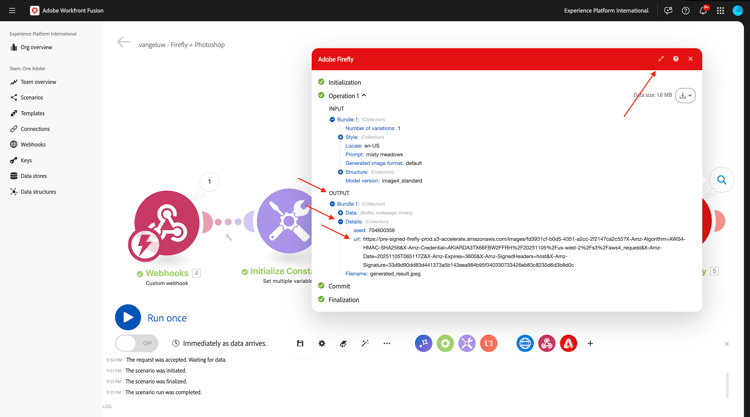The height and width of the screenshot is (417, 750).
Task: Open the user profile avatar
Action: 738,11
